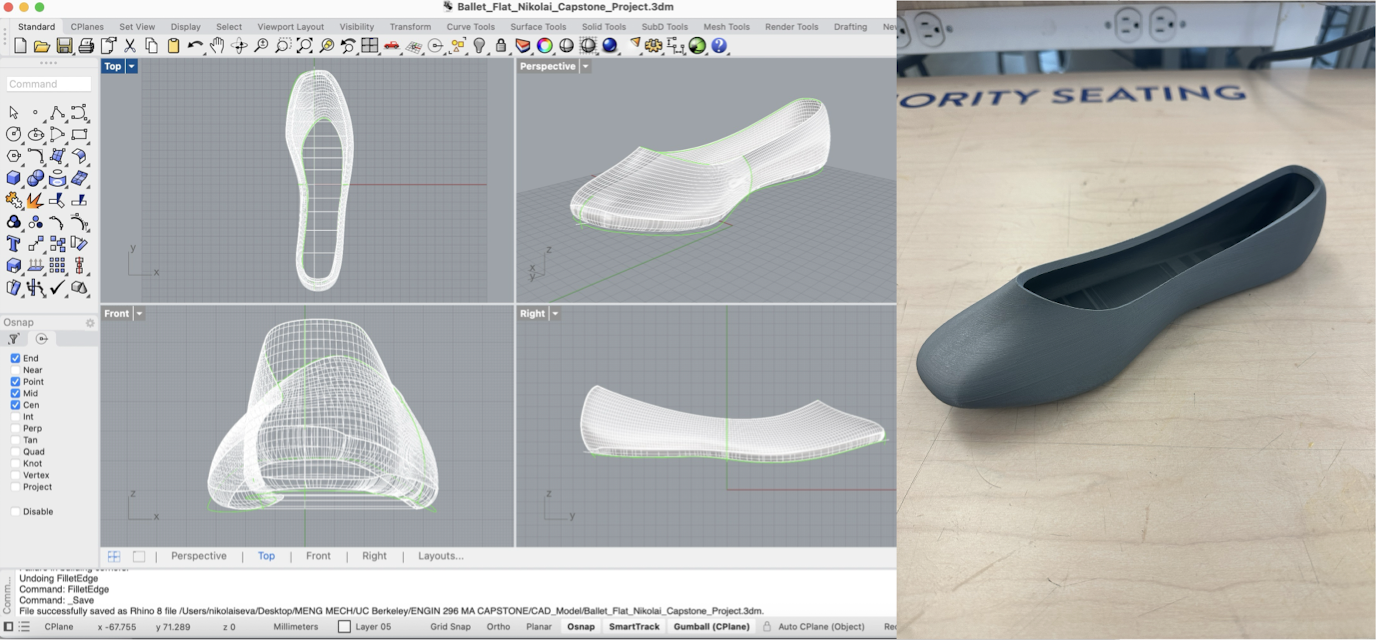The width and height of the screenshot is (1376, 642).
Task: Click the Explode icon in the sidebar
Action: point(36,200)
